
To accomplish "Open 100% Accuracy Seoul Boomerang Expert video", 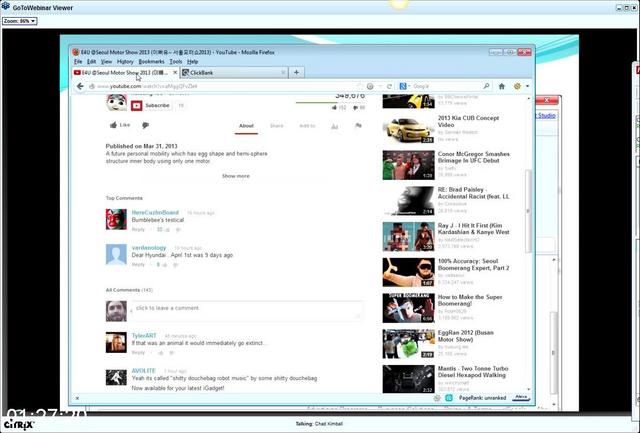I will coord(473,264).
